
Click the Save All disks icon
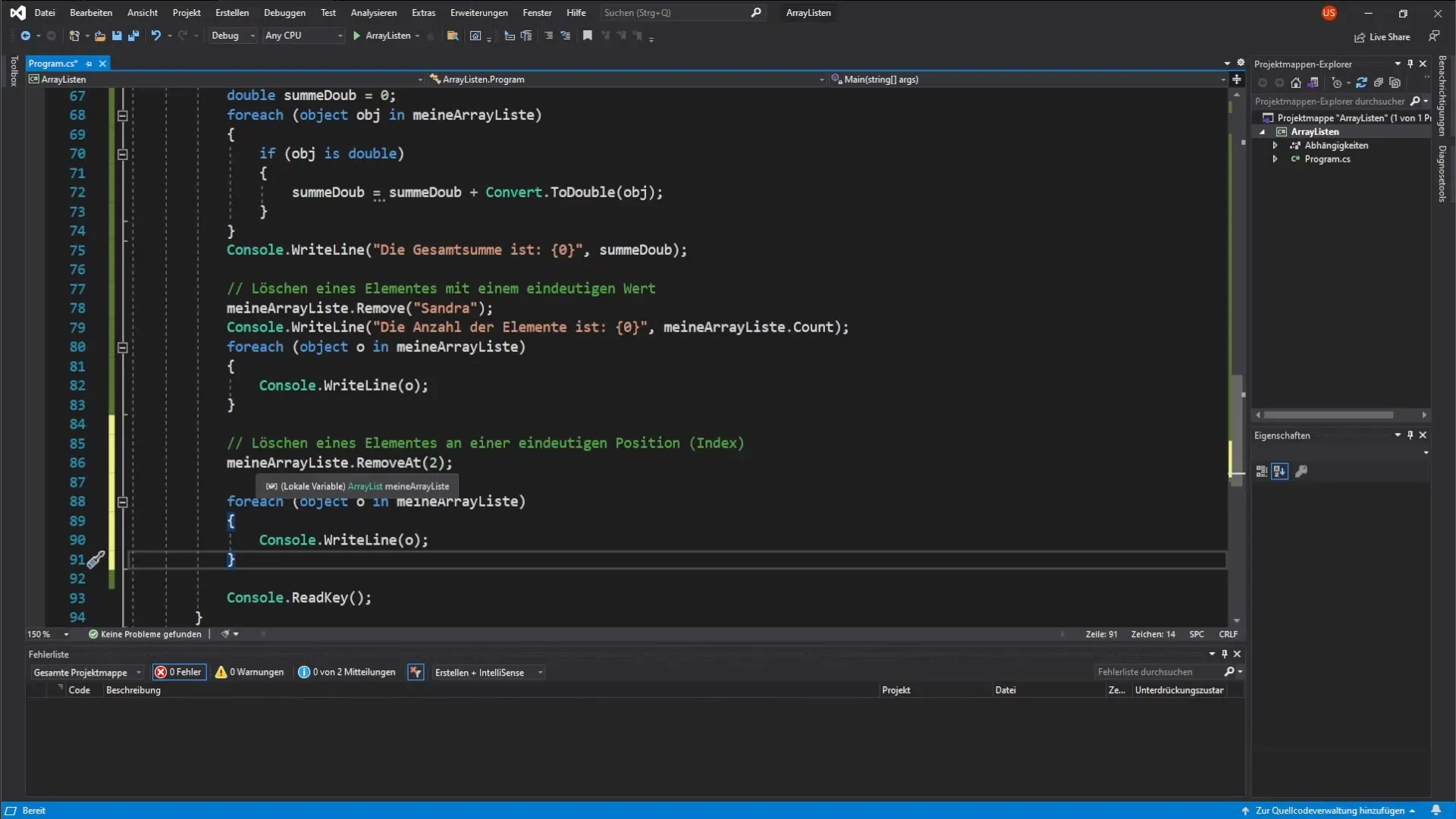[133, 36]
